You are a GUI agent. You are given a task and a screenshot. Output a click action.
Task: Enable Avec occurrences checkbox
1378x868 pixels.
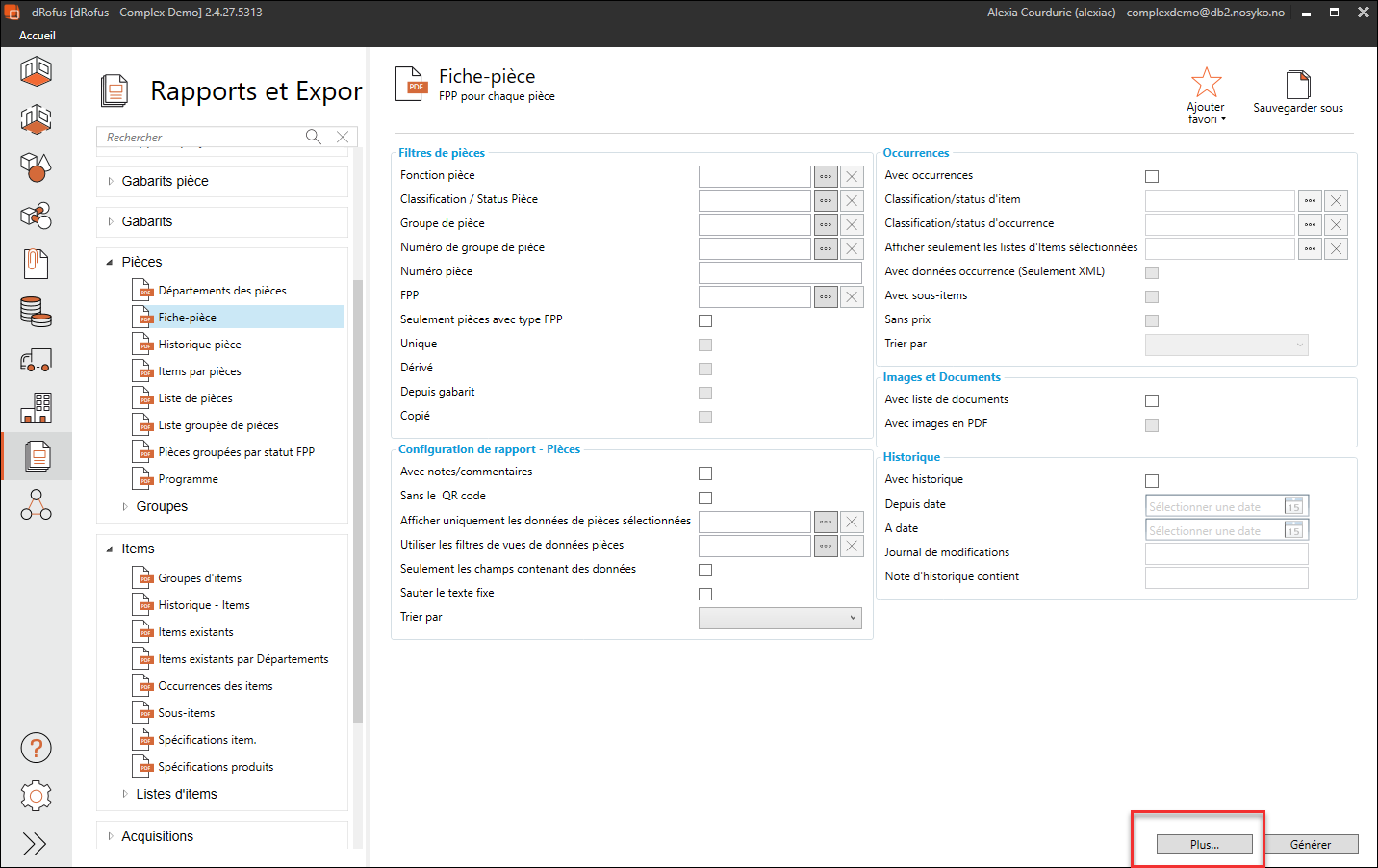[1152, 176]
